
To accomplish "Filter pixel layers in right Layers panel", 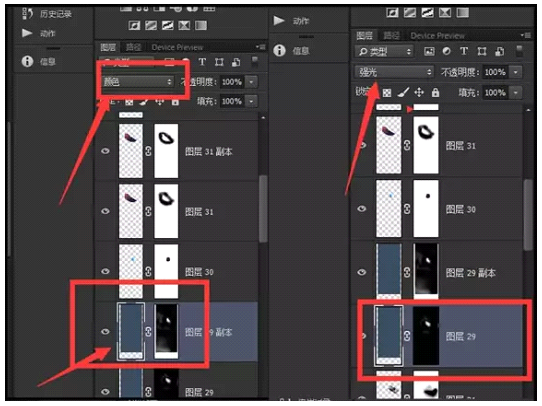I will [x=429, y=51].
